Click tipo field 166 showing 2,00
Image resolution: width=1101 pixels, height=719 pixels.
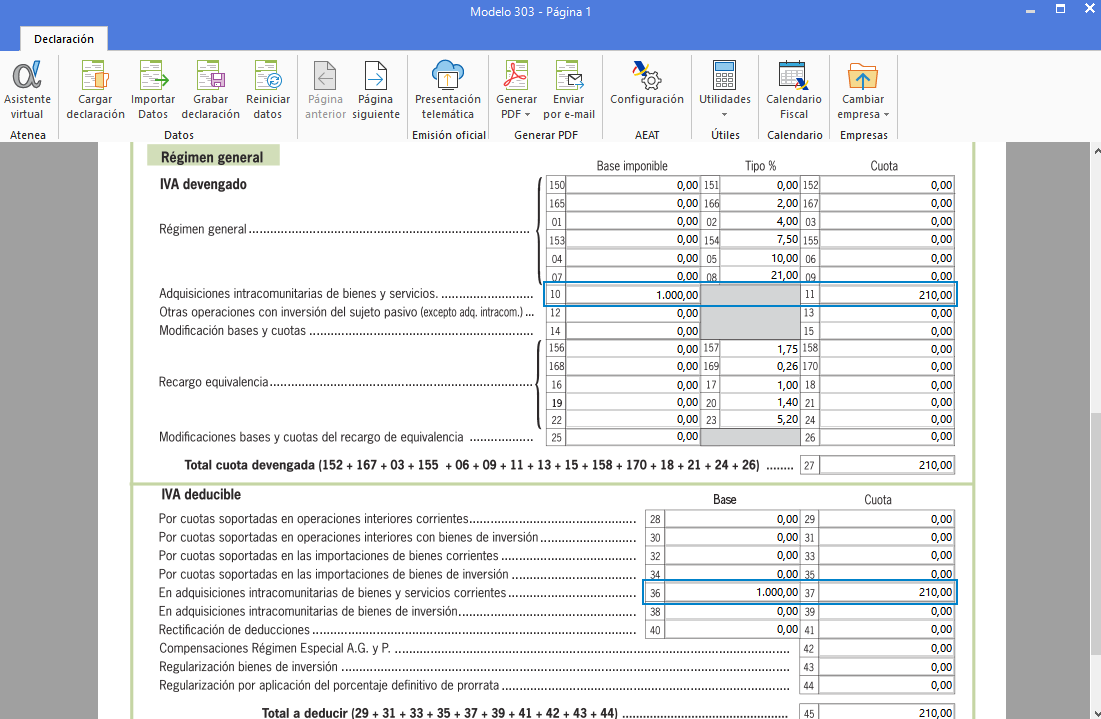coord(760,204)
